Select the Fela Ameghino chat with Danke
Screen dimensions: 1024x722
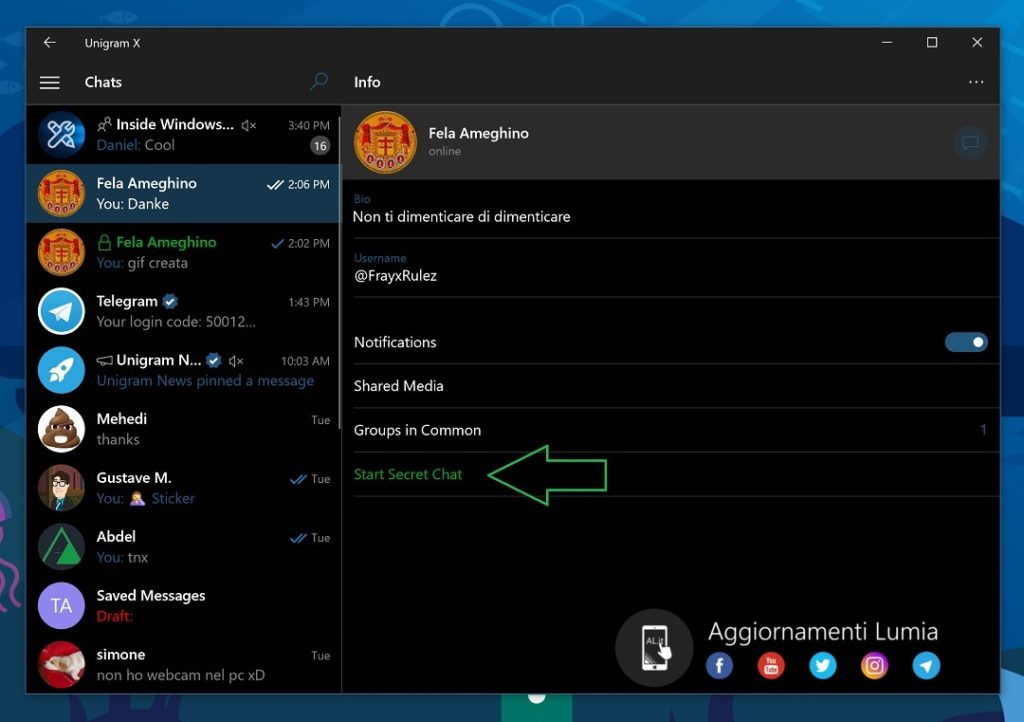pos(183,193)
